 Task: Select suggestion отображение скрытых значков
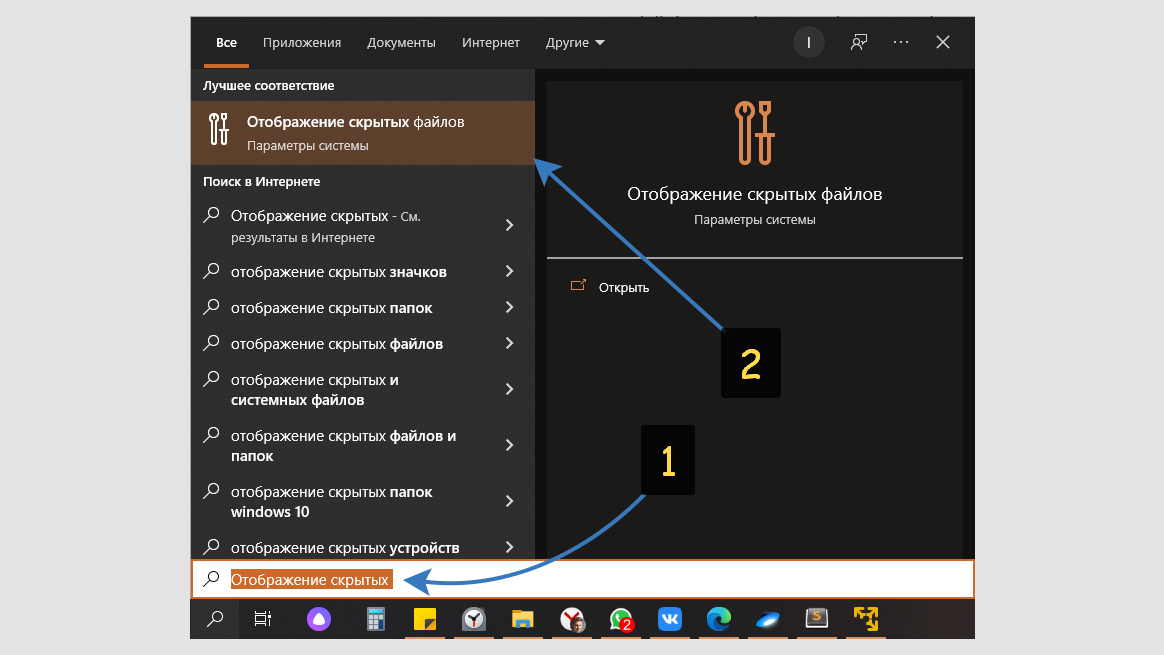pos(363,272)
